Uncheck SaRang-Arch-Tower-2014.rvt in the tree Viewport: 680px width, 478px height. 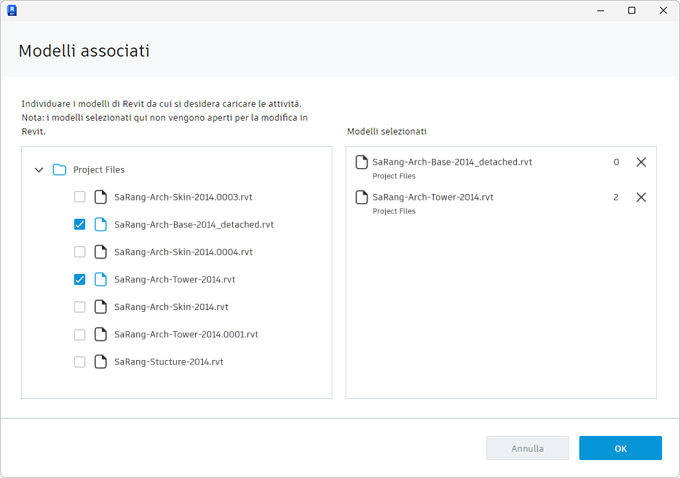pyautogui.click(x=80, y=279)
